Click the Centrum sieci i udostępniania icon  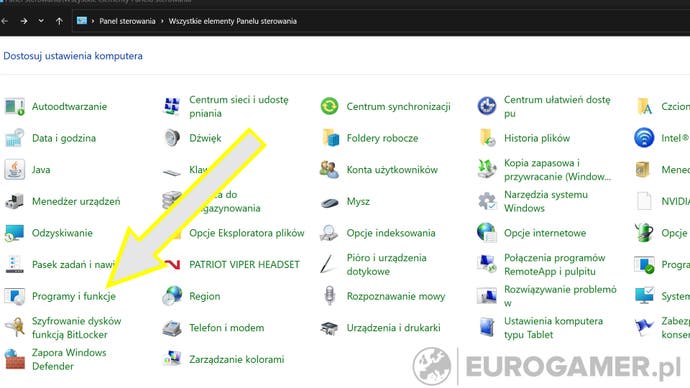(x=172, y=106)
